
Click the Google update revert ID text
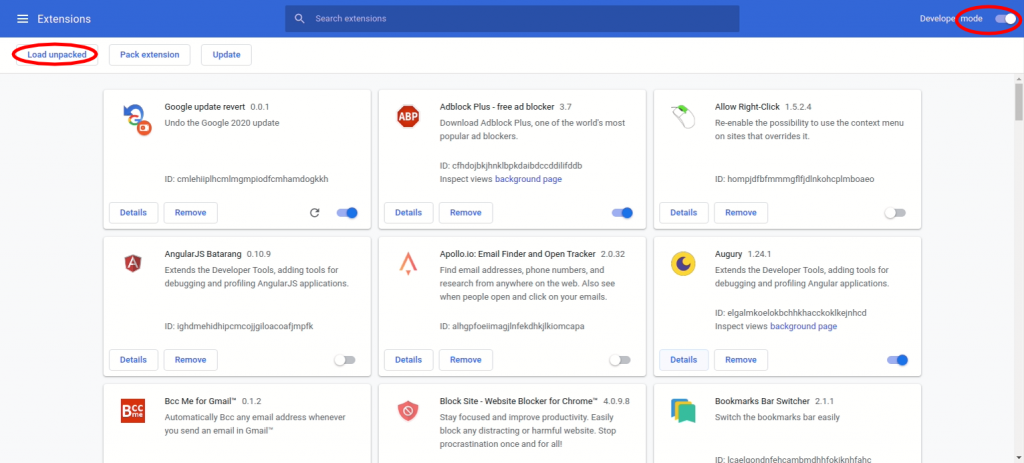click(x=246, y=179)
